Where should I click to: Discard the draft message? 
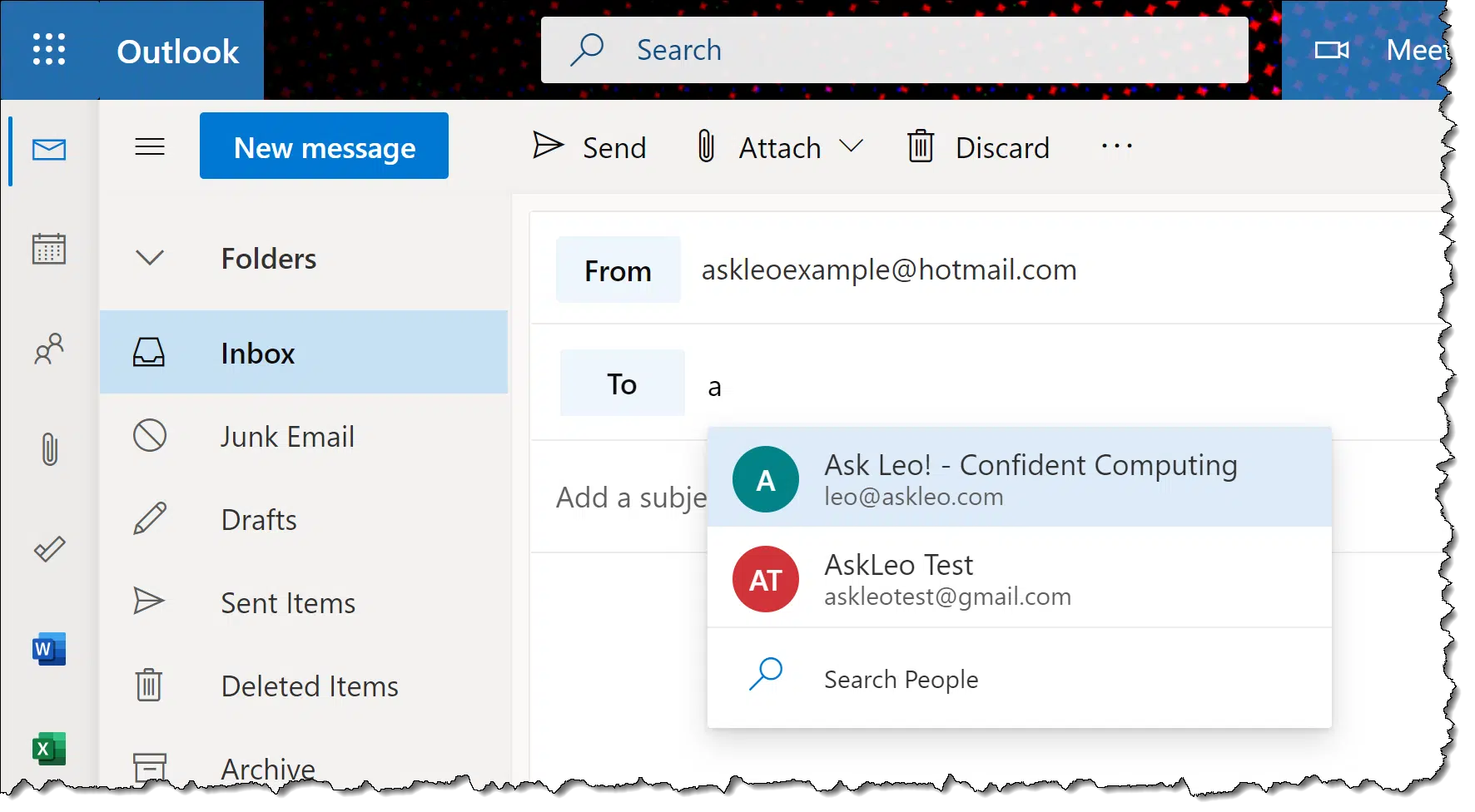(979, 147)
